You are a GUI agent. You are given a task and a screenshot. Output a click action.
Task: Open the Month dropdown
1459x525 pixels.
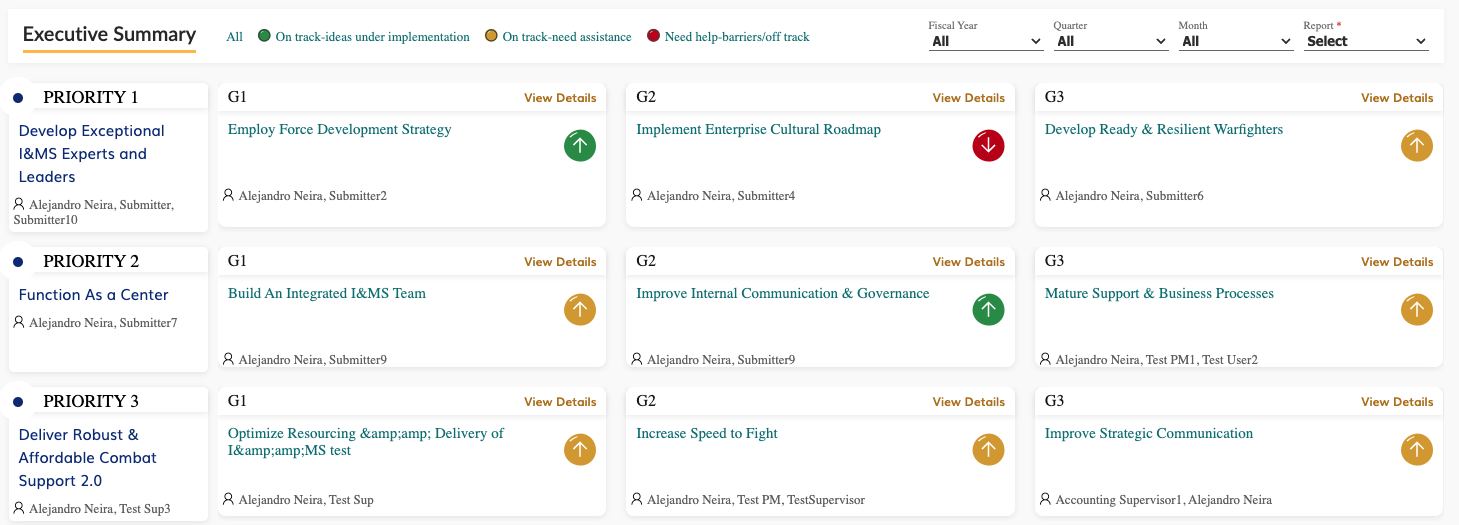(1236, 41)
